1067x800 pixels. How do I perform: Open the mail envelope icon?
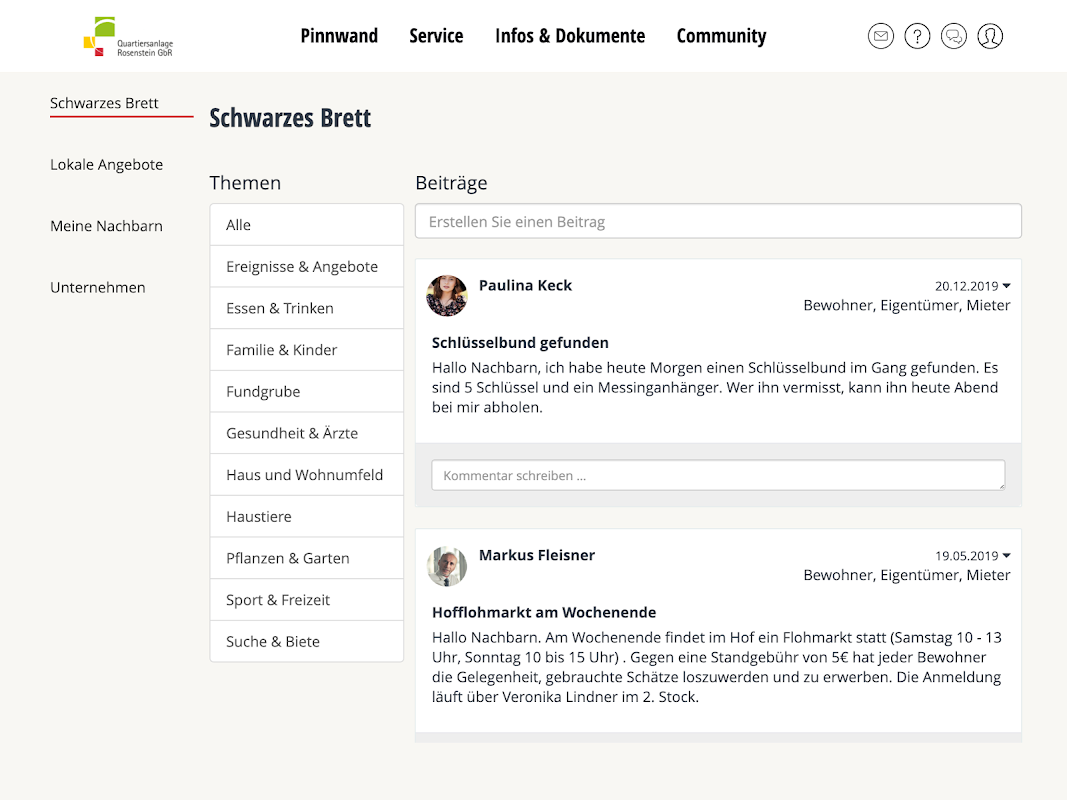(880, 37)
